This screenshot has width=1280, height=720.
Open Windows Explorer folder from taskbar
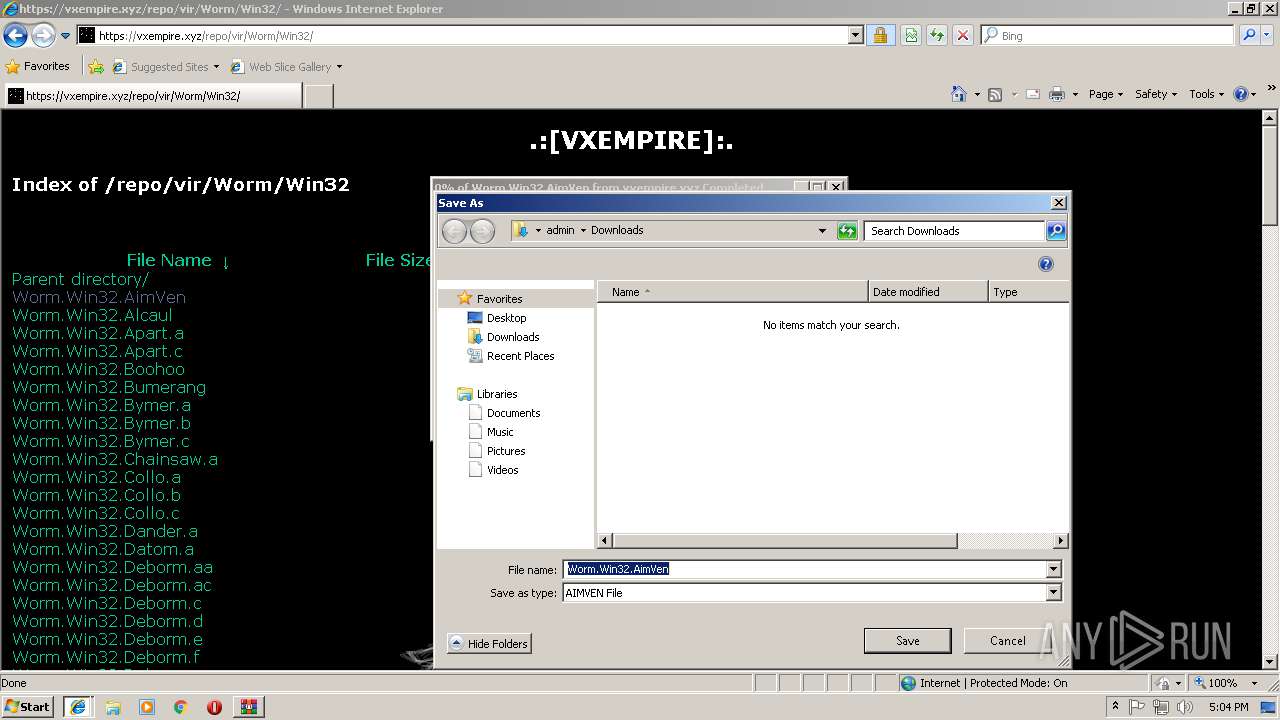pos(113,707)
